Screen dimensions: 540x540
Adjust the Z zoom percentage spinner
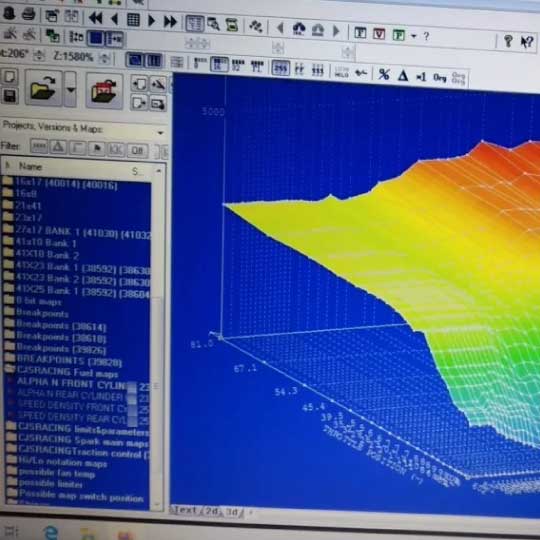point(105,59)
